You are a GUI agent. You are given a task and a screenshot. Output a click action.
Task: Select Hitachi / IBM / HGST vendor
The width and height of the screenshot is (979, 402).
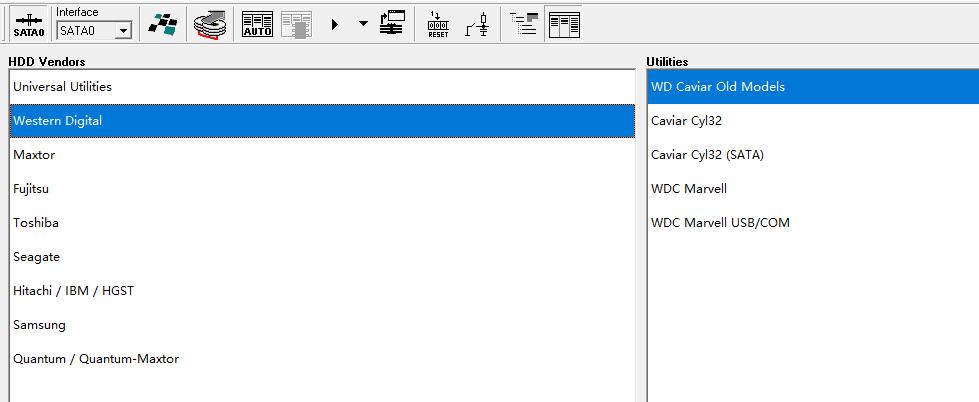[323, 291]
